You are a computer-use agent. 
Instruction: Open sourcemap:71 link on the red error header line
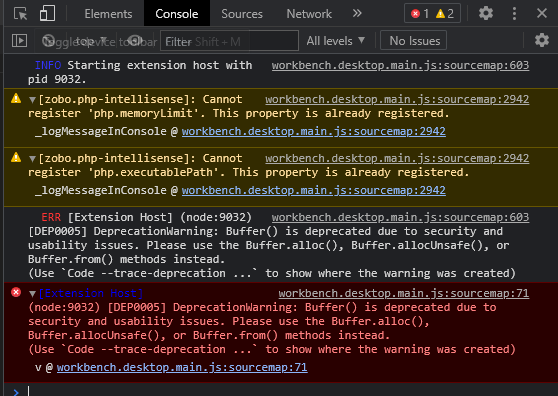click(404, 294)
